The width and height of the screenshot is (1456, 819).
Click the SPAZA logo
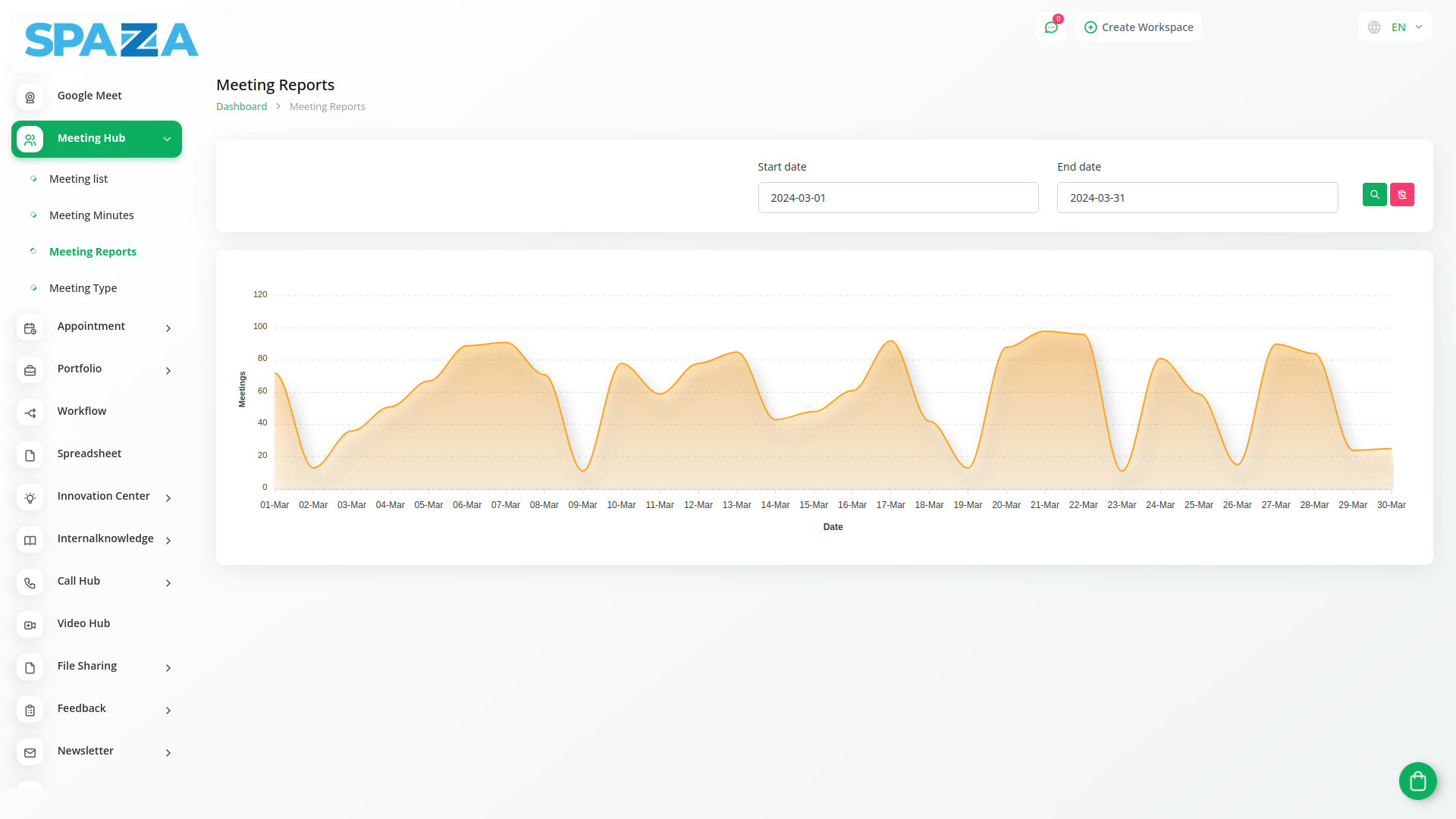coord(111,39)
